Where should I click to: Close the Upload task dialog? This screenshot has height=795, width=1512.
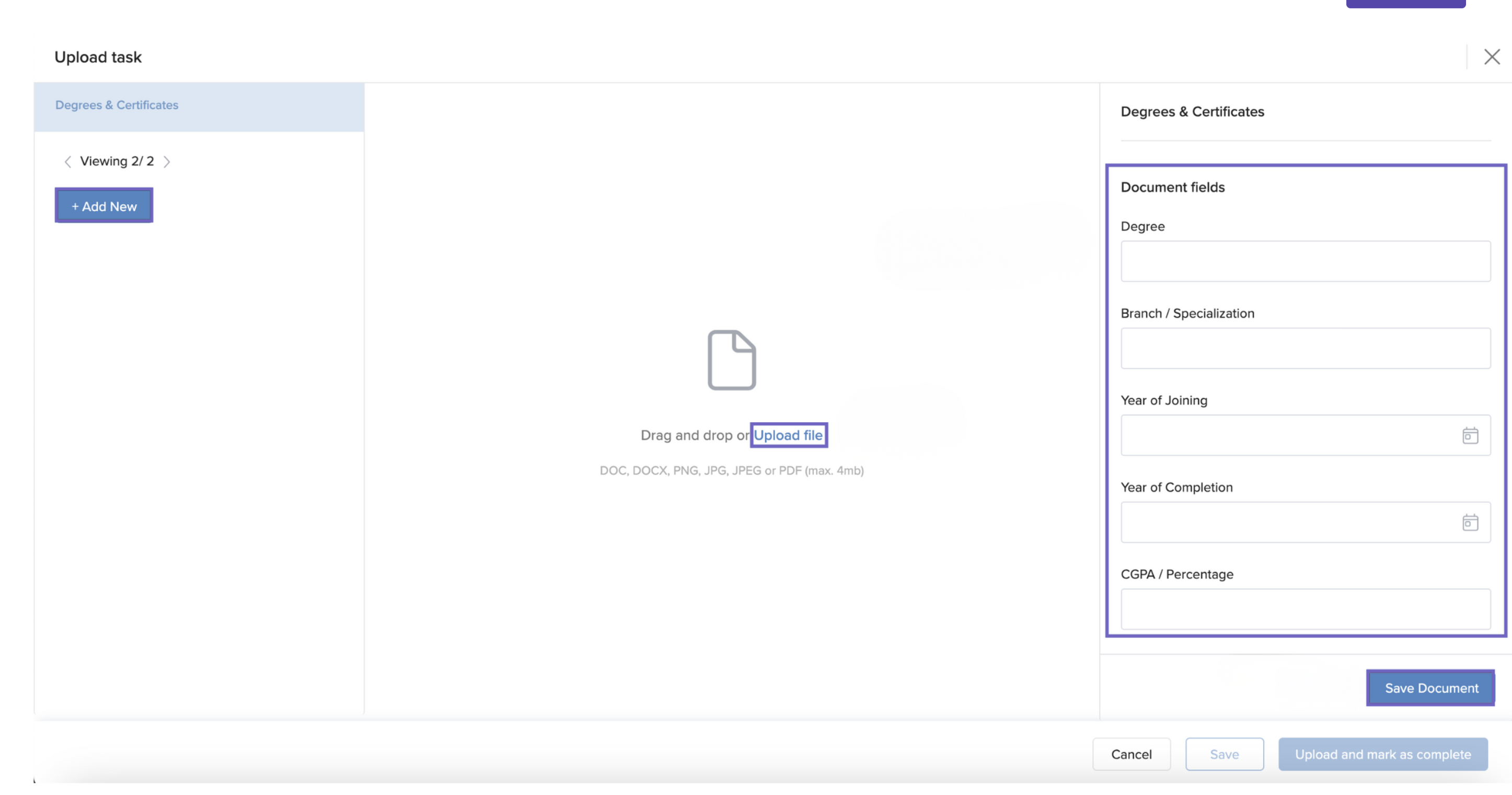click(1492, 57)
